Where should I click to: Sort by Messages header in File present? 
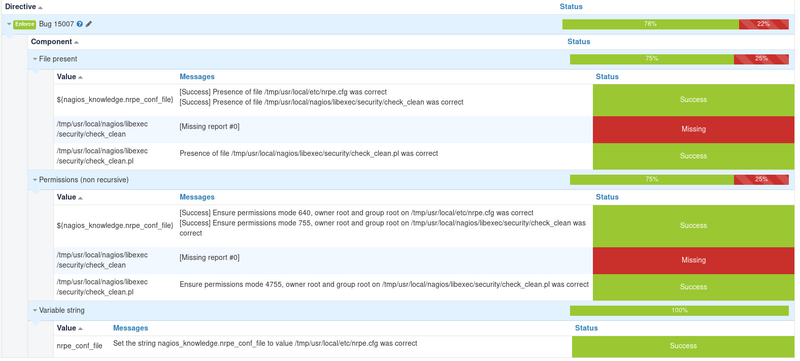[197, 77]
